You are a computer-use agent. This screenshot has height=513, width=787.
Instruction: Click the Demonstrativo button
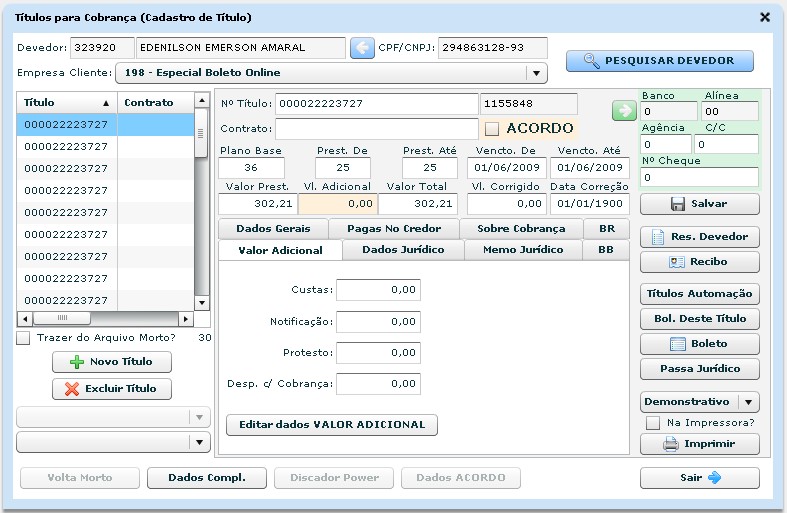click(x=689, y=402)
